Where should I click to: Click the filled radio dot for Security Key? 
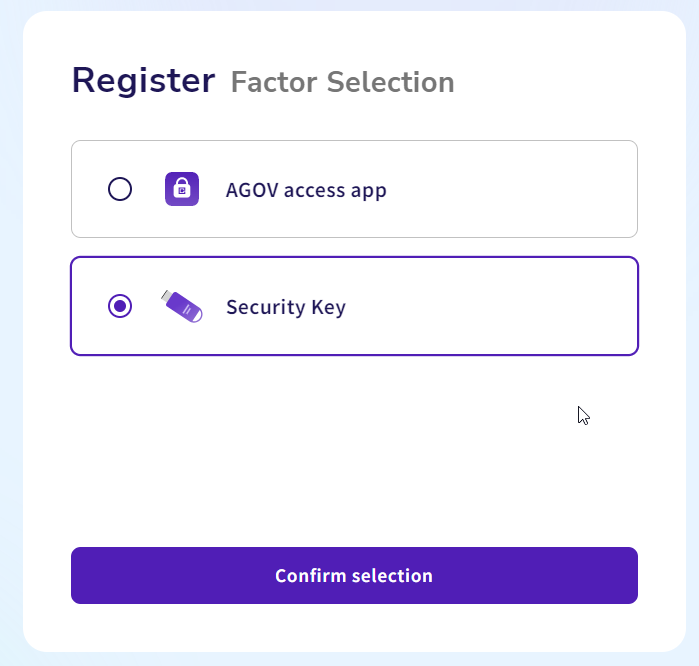click(120, 306)
